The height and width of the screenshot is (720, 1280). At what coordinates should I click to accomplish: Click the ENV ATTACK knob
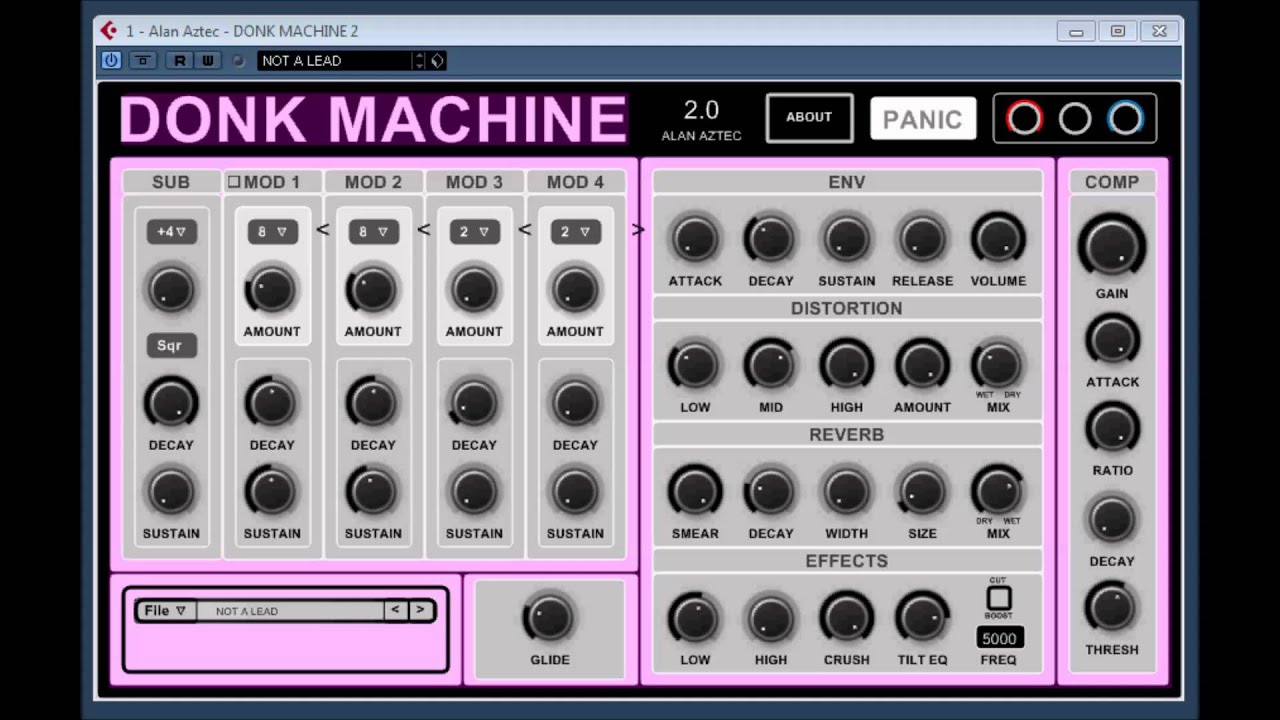[695, 239]
